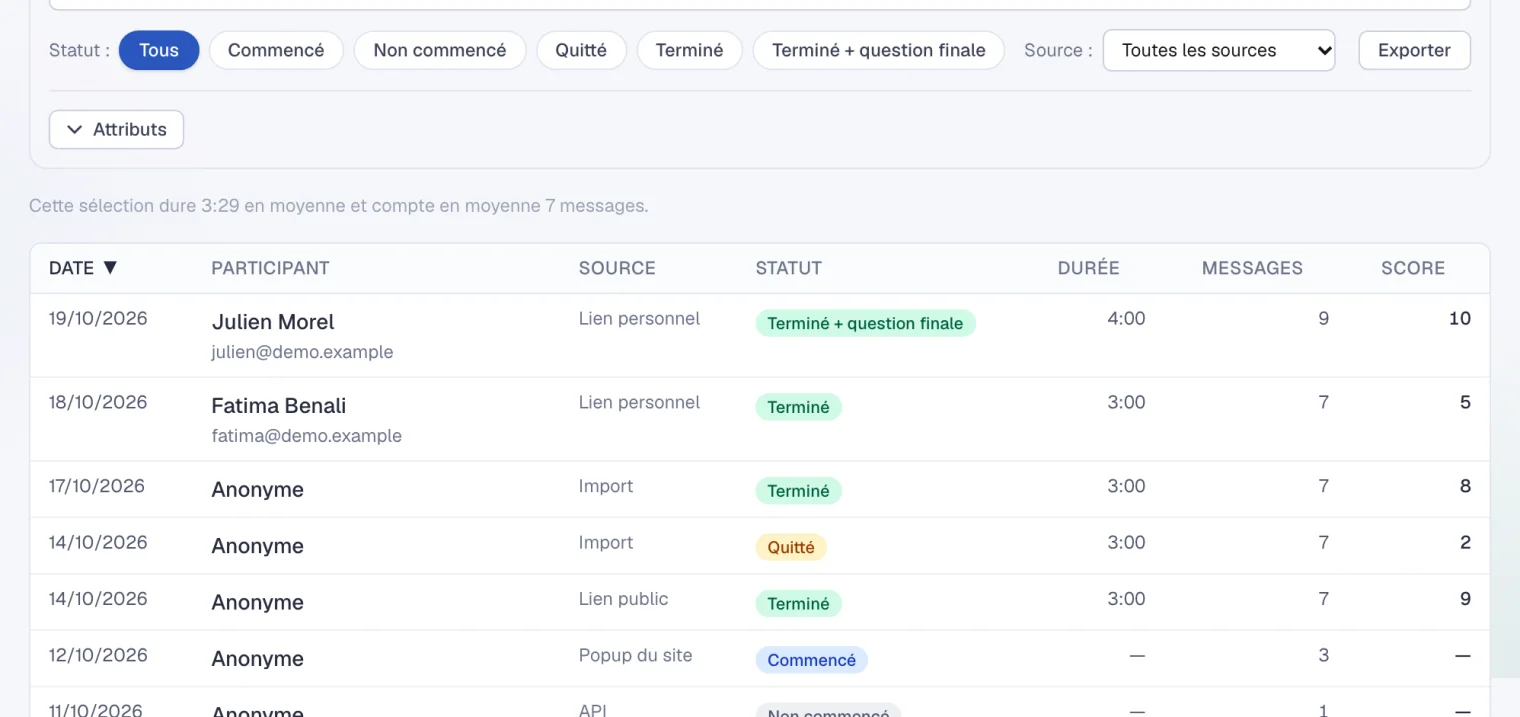Sort by DURÉE column header

click(1088, 268)
